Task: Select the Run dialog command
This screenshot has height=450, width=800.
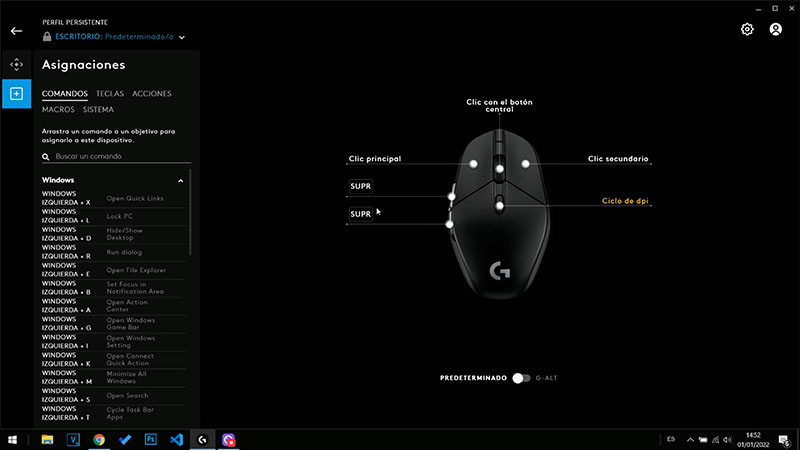Action: click(x=114, y=252)
